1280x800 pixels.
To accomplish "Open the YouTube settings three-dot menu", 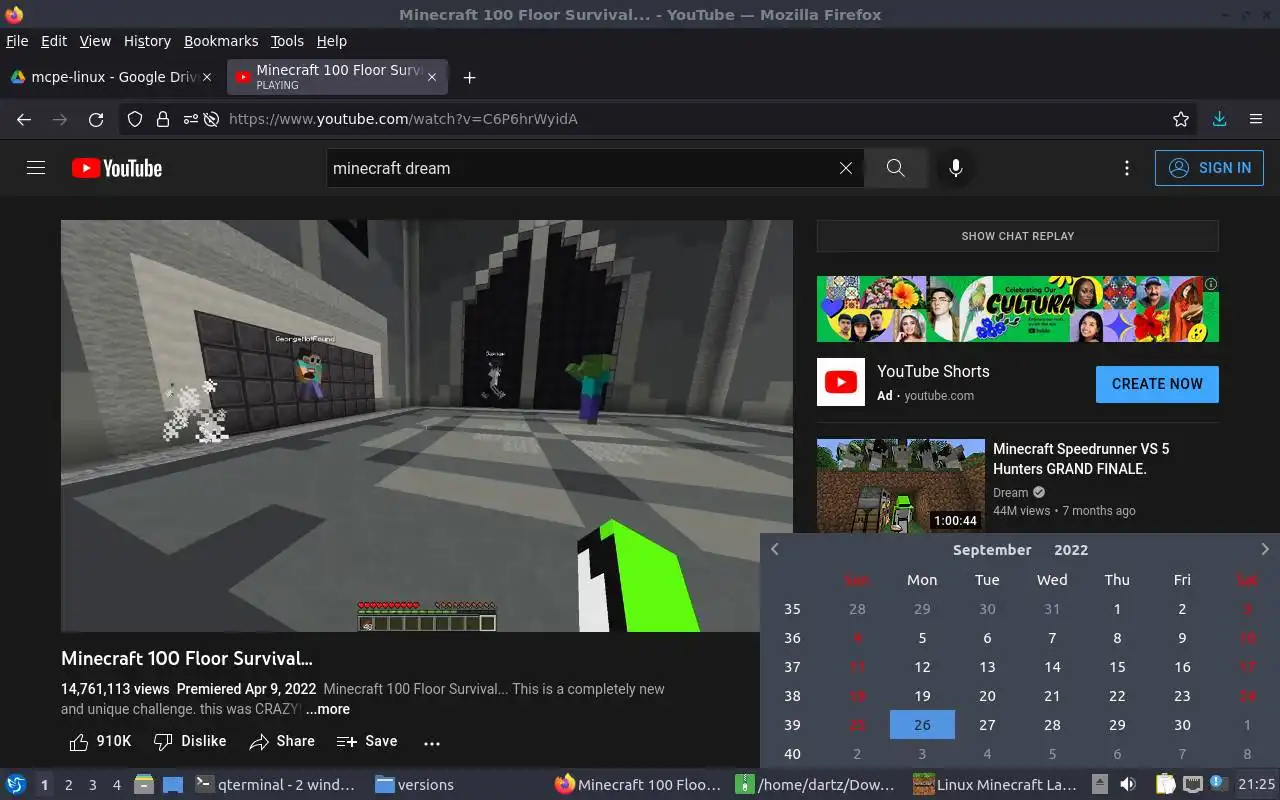I will (x=1127, y=168).
